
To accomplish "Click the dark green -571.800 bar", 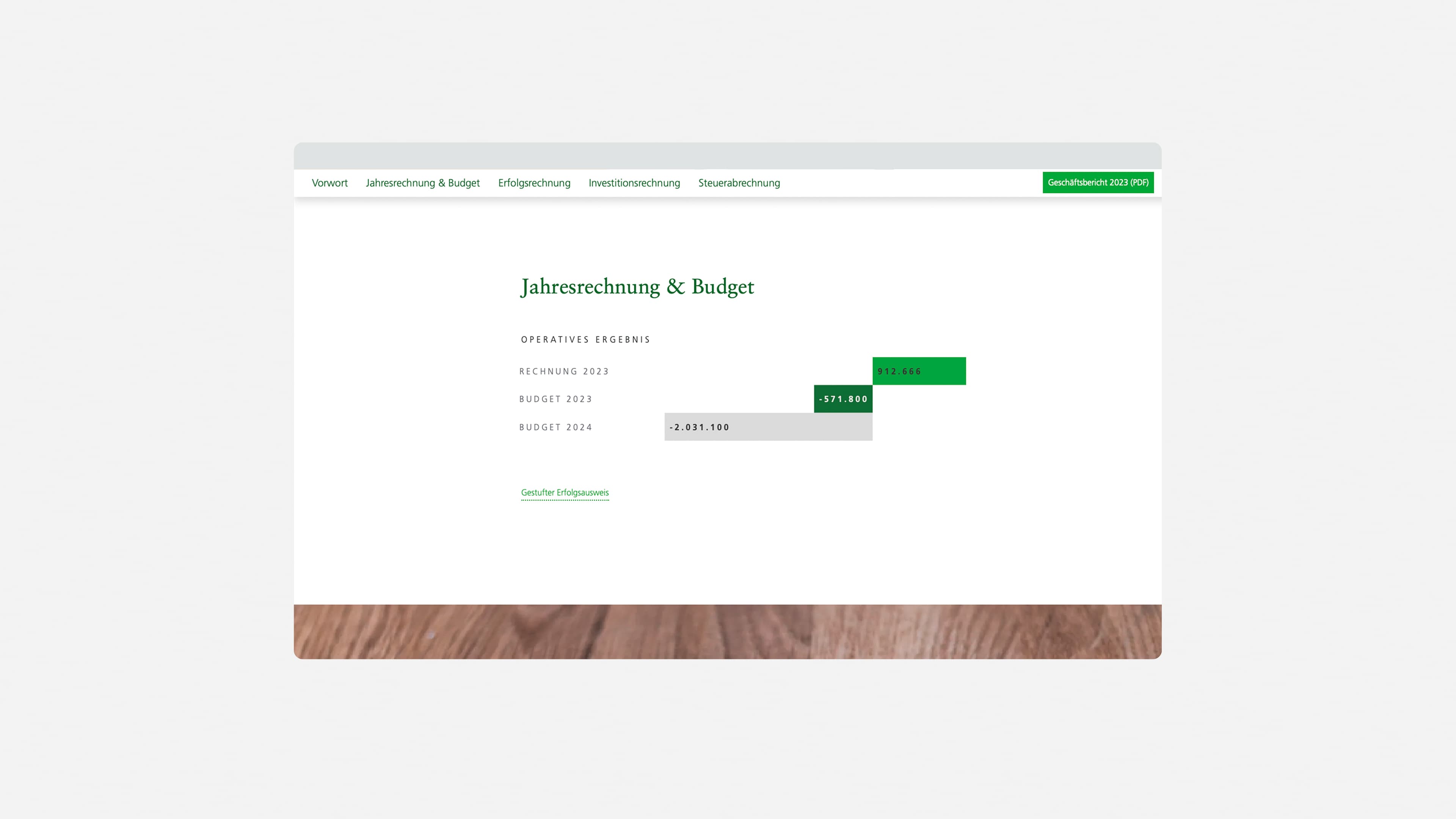I will [843, 399].
